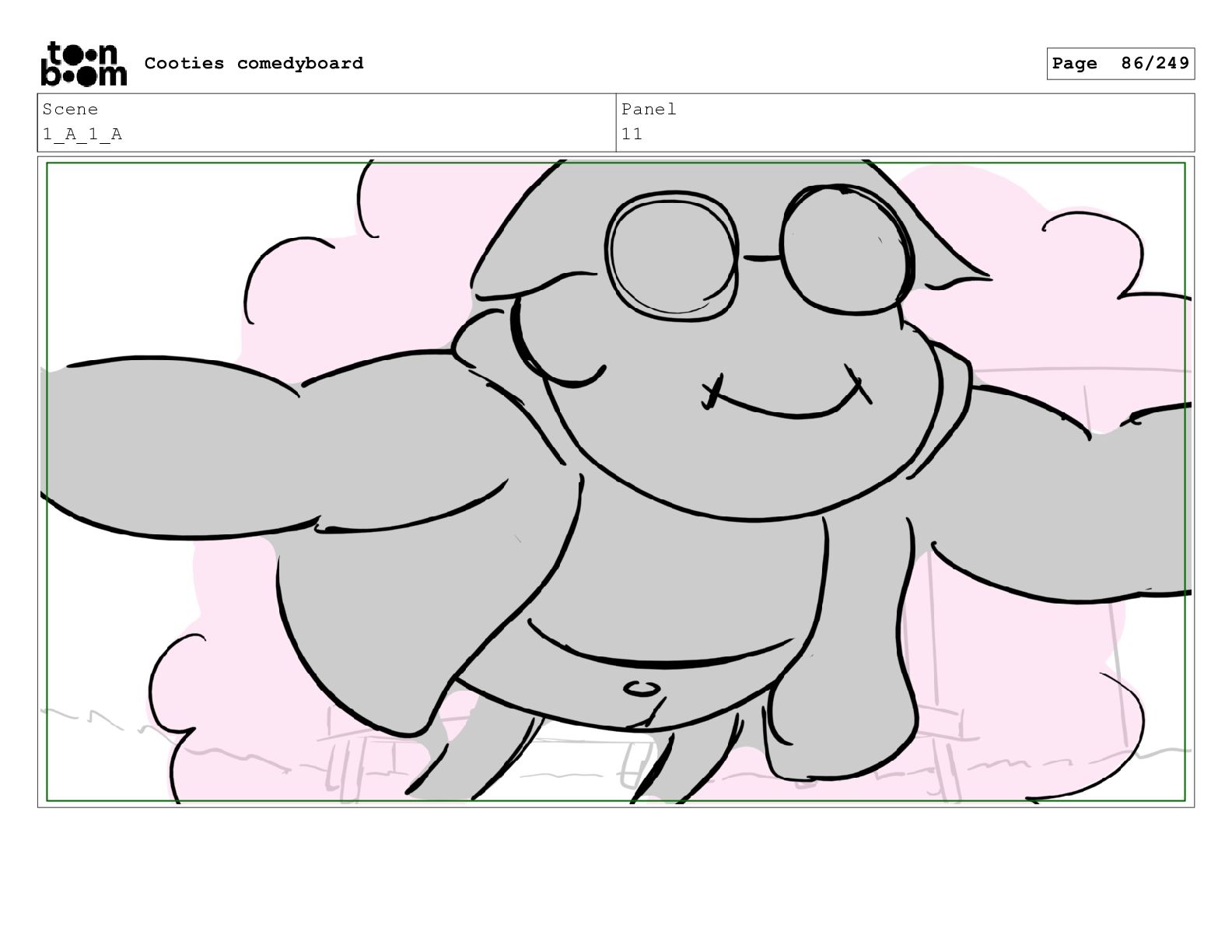Select the 'Scene' header label
The image size is (1232, 952).
click(x=70, y=109)
